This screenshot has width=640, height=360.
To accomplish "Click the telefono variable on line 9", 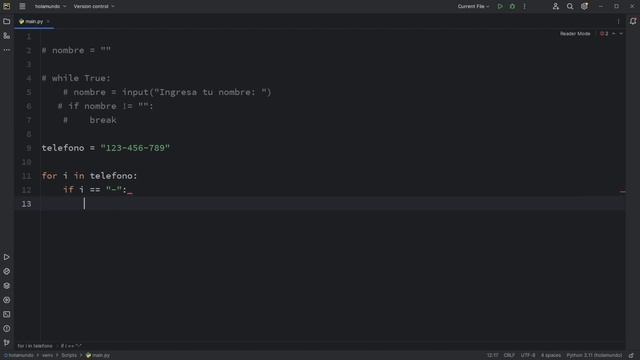I will [63, 148].
